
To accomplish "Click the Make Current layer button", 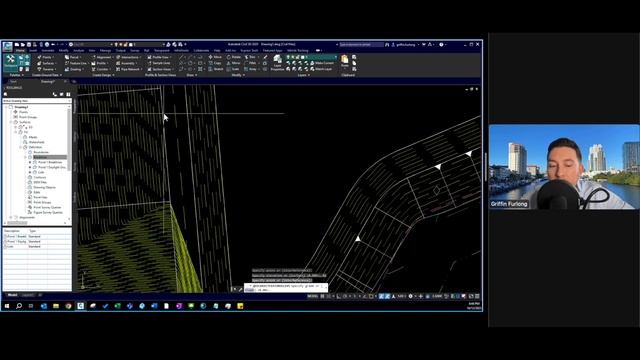I will pos(322,63).
